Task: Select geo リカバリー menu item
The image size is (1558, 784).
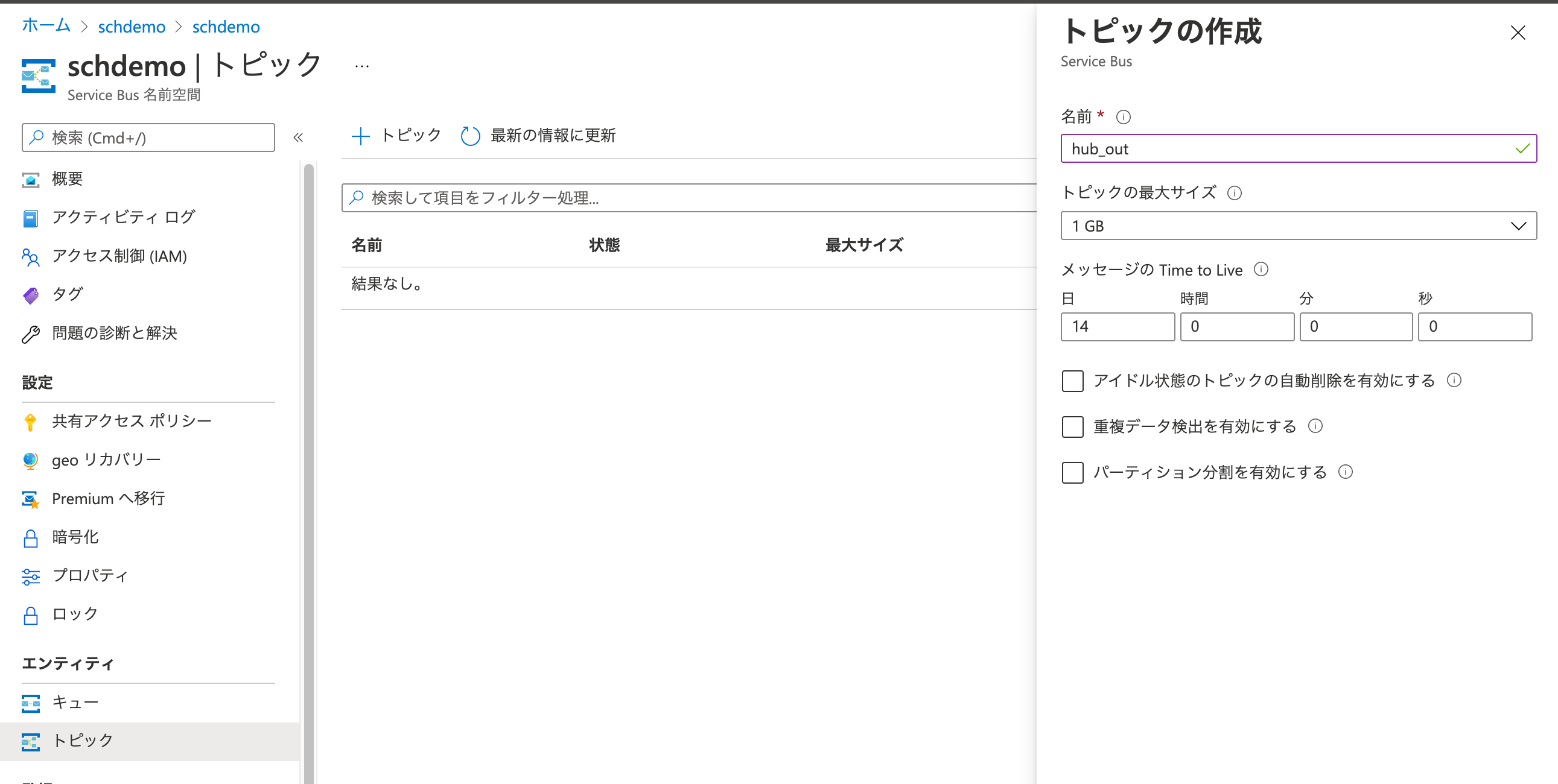Action: point(150,460)
